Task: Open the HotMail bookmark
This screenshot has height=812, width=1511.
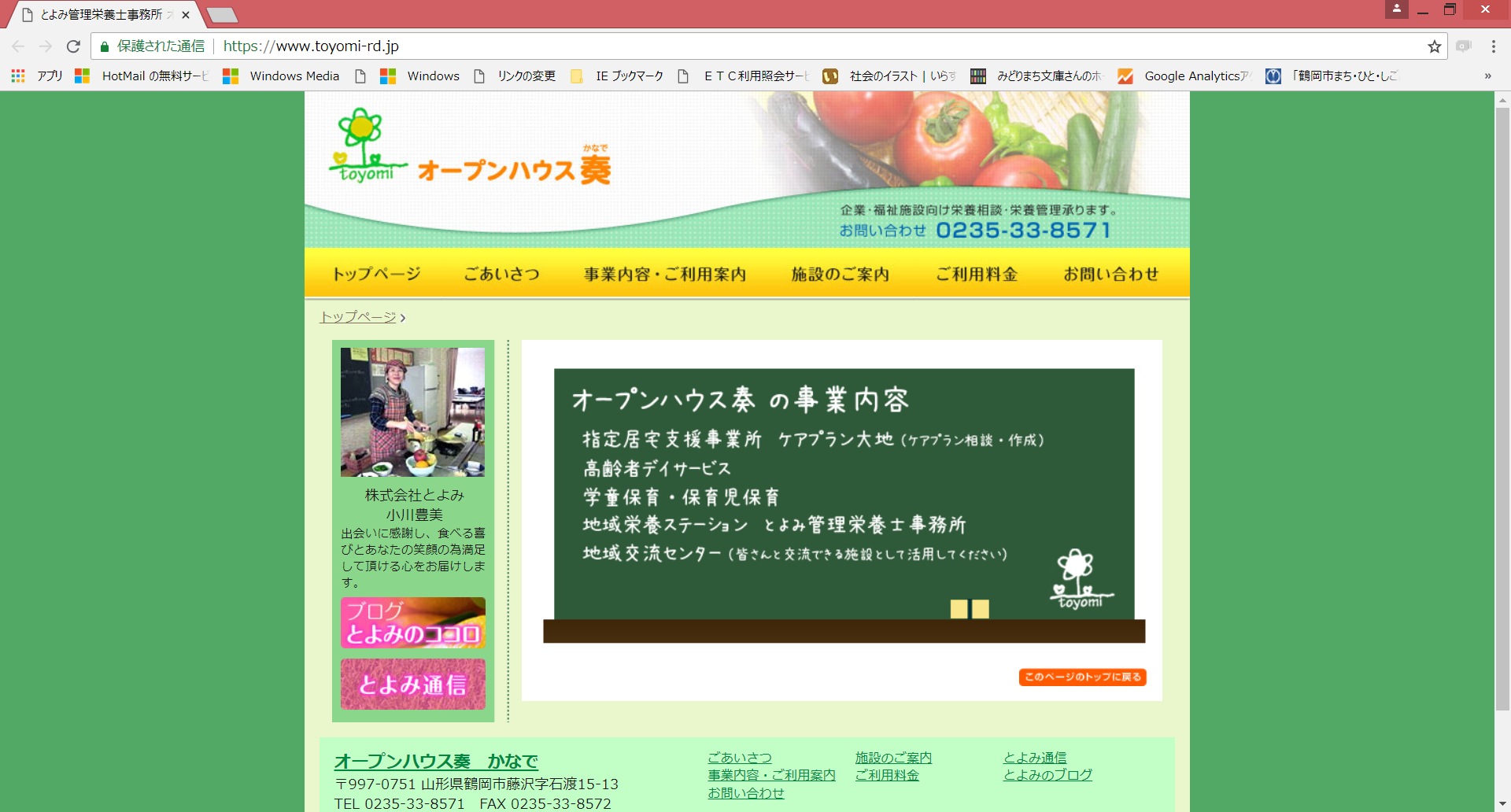Action: tap(142, 76)
